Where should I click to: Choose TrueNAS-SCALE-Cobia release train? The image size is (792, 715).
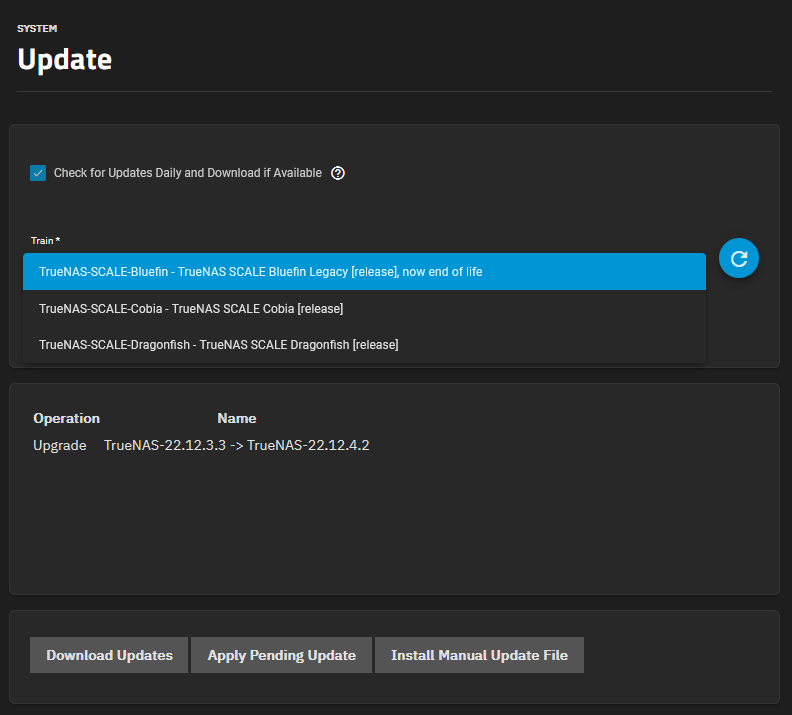pos(364,309)
